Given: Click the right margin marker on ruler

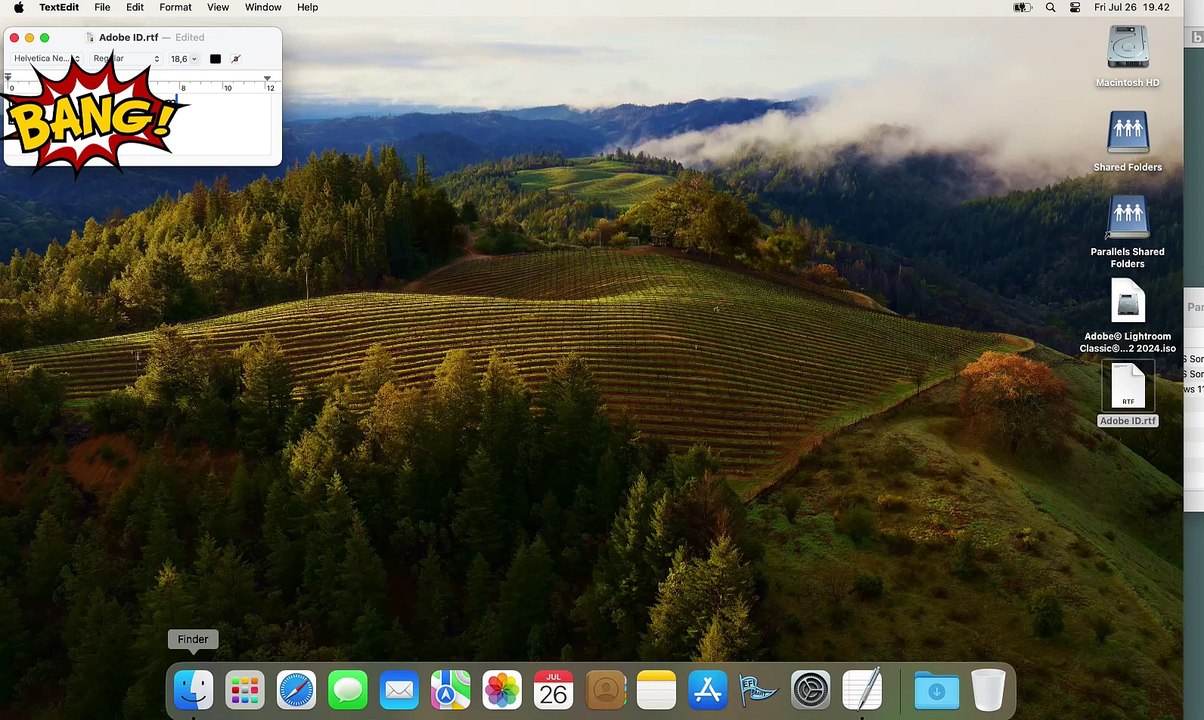Looking at the screenshot, I should pos(267,78).
